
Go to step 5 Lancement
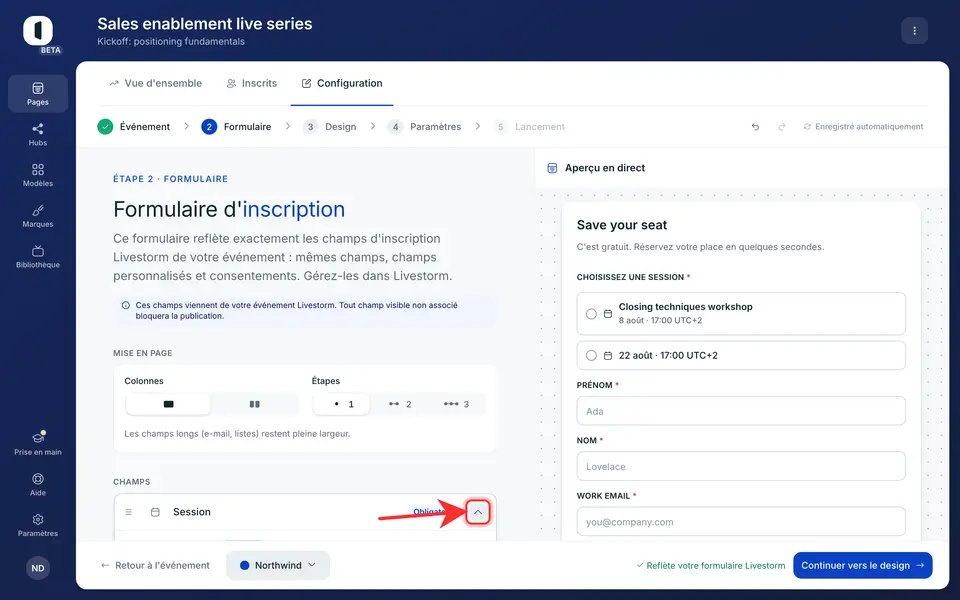coord(530,127)
